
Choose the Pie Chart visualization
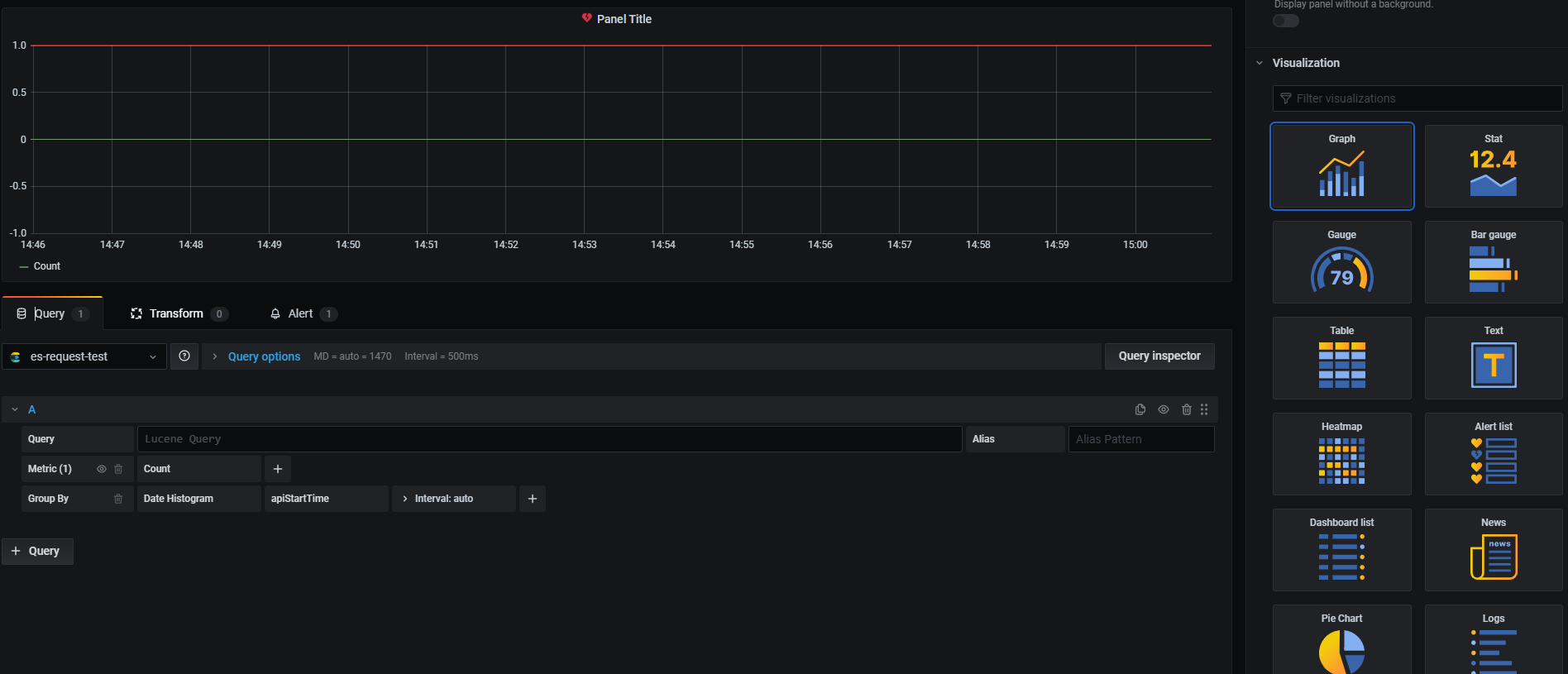pos(1342,640)
